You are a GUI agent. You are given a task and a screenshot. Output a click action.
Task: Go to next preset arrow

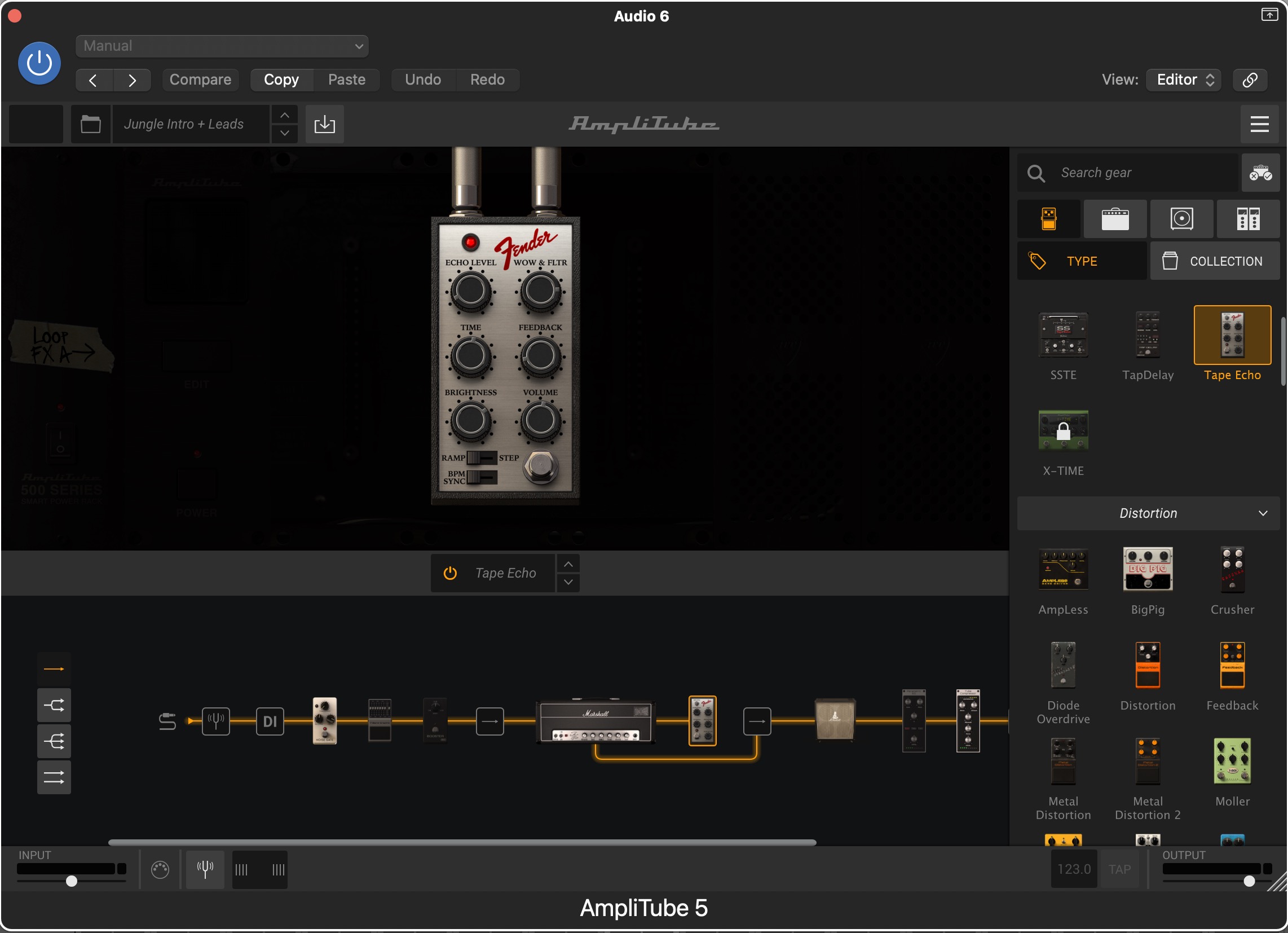pyautogui.click(x=132, y=80)
